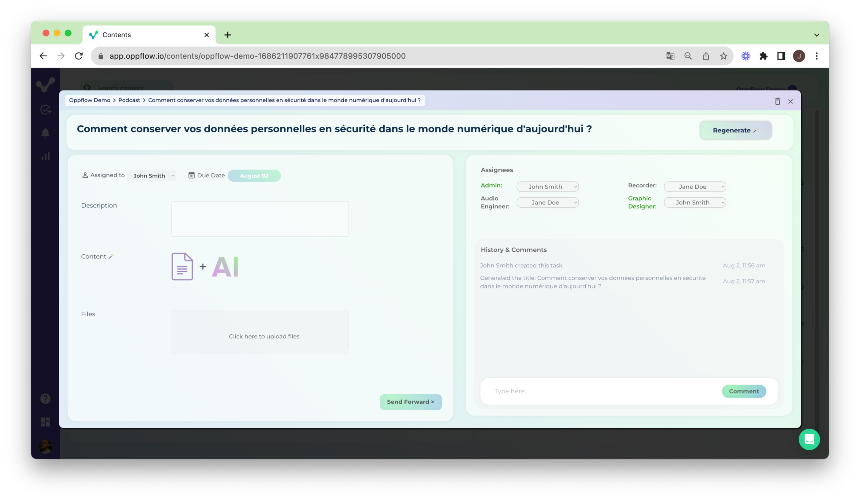
Task: Click the pencil icon beside Content label
Action: [111, 257]
